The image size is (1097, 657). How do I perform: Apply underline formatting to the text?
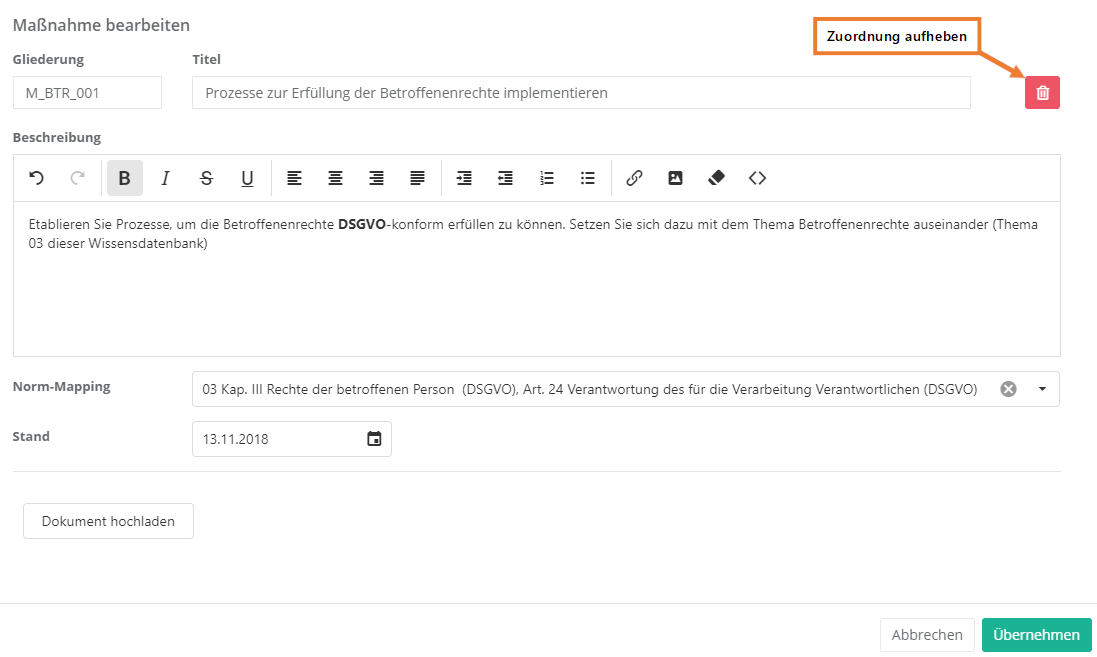point(247,178)
